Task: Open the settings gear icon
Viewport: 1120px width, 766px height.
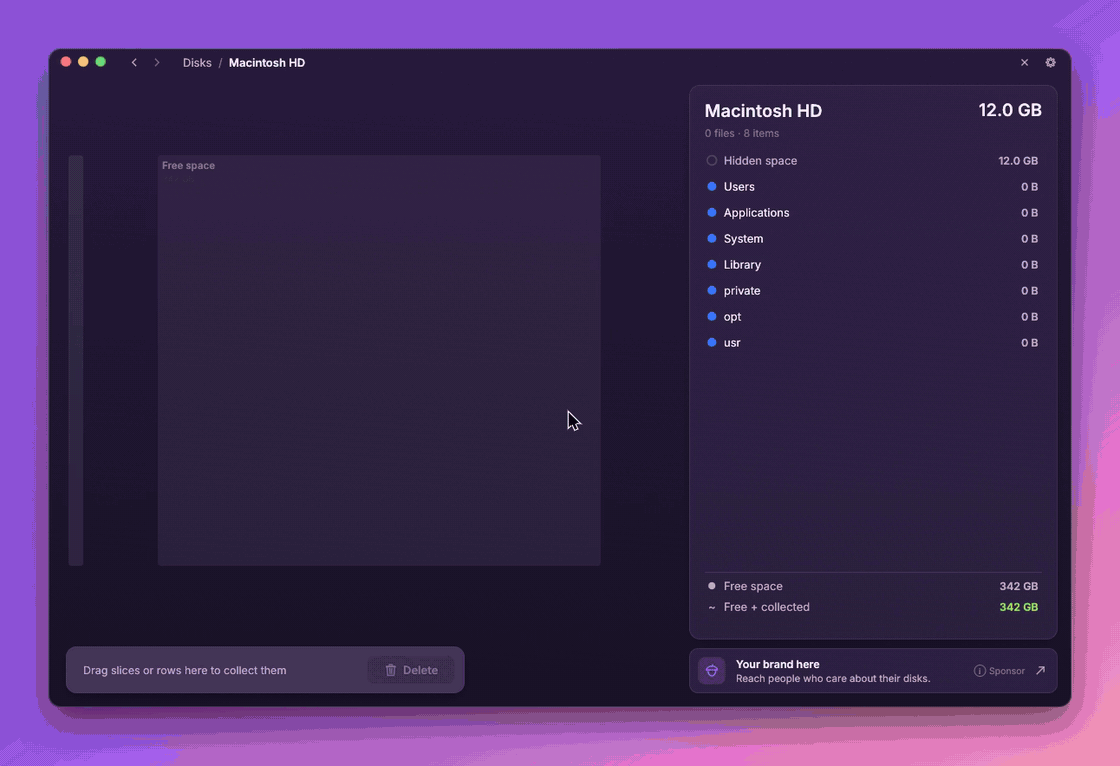Action: pos(1050,63)
